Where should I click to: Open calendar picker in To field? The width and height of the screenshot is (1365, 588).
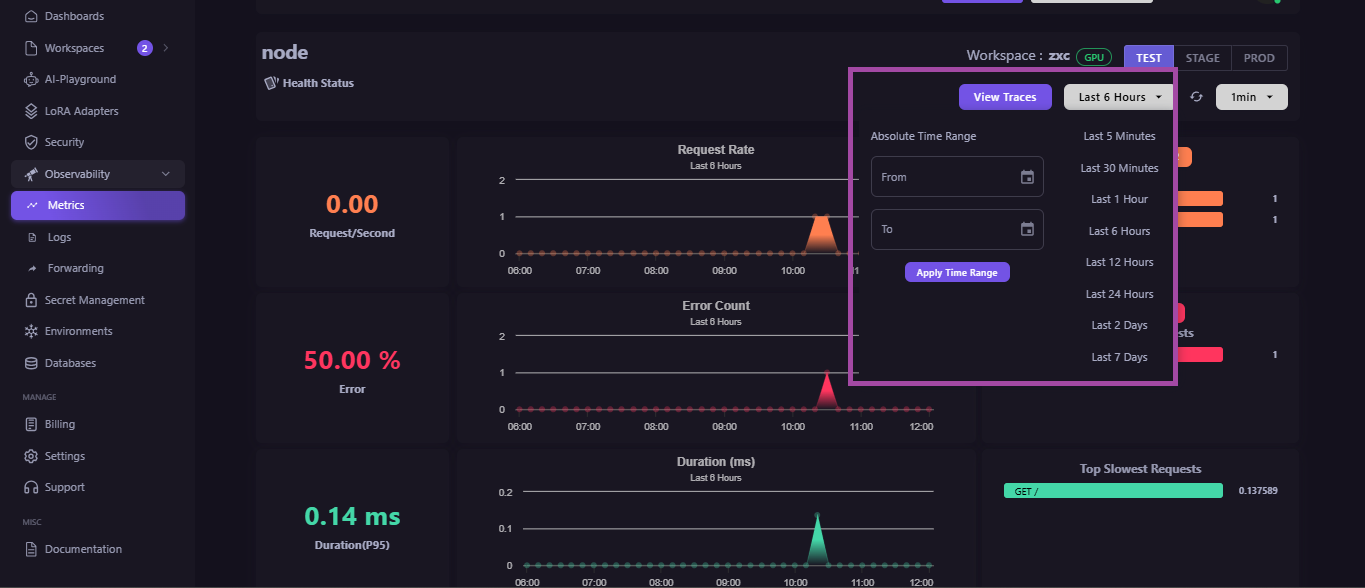pos(1027,229)
